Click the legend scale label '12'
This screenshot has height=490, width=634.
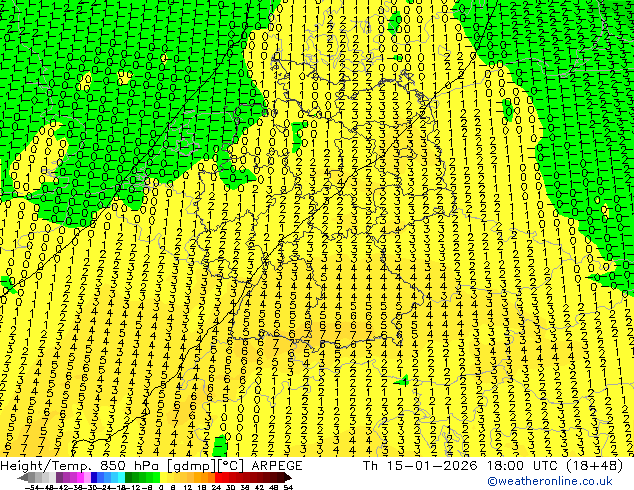188,487
